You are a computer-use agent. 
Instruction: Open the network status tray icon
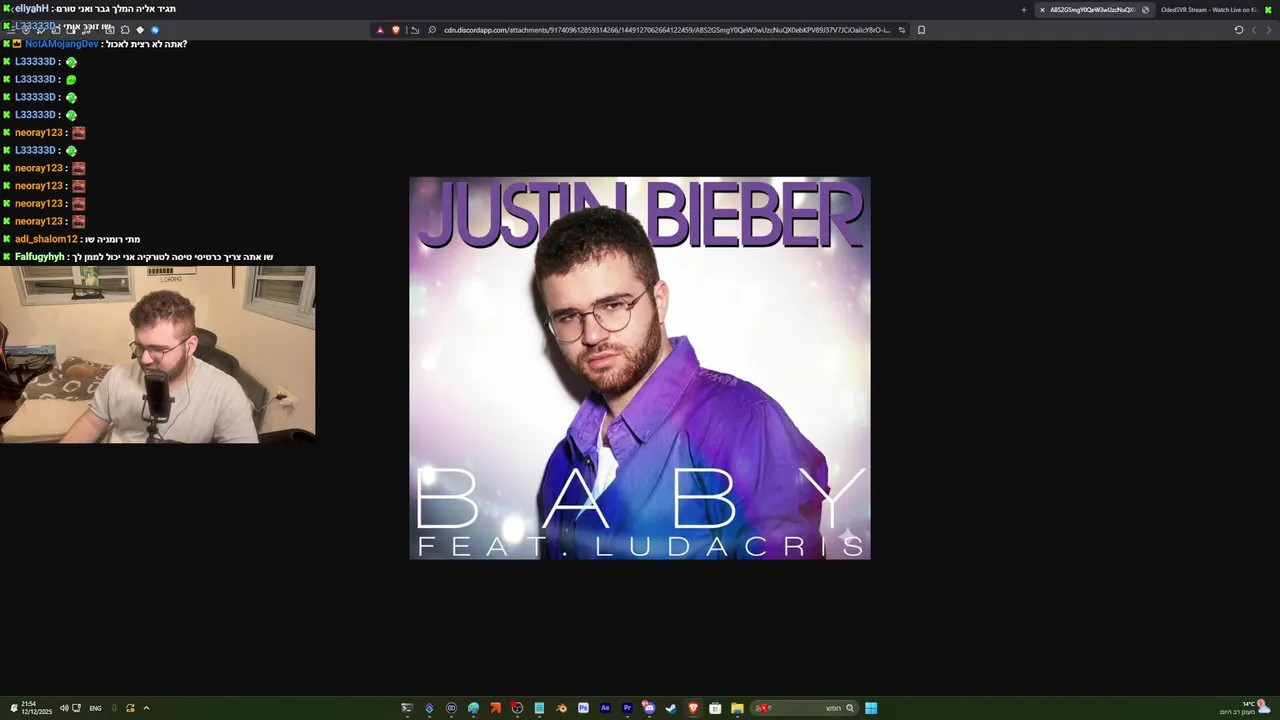click(x=76, y=708)
